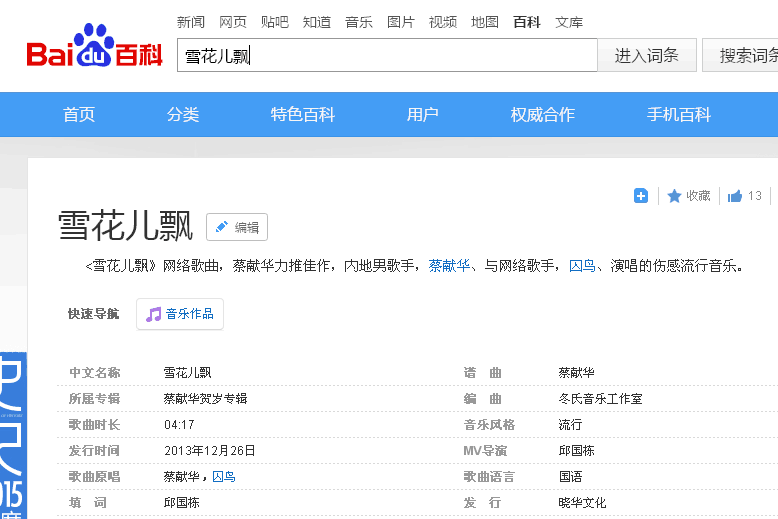The height and width of the screenshot is (519, 778).
Task: Open the 地图 link in top bar
Action: click(x=485, y=22)
